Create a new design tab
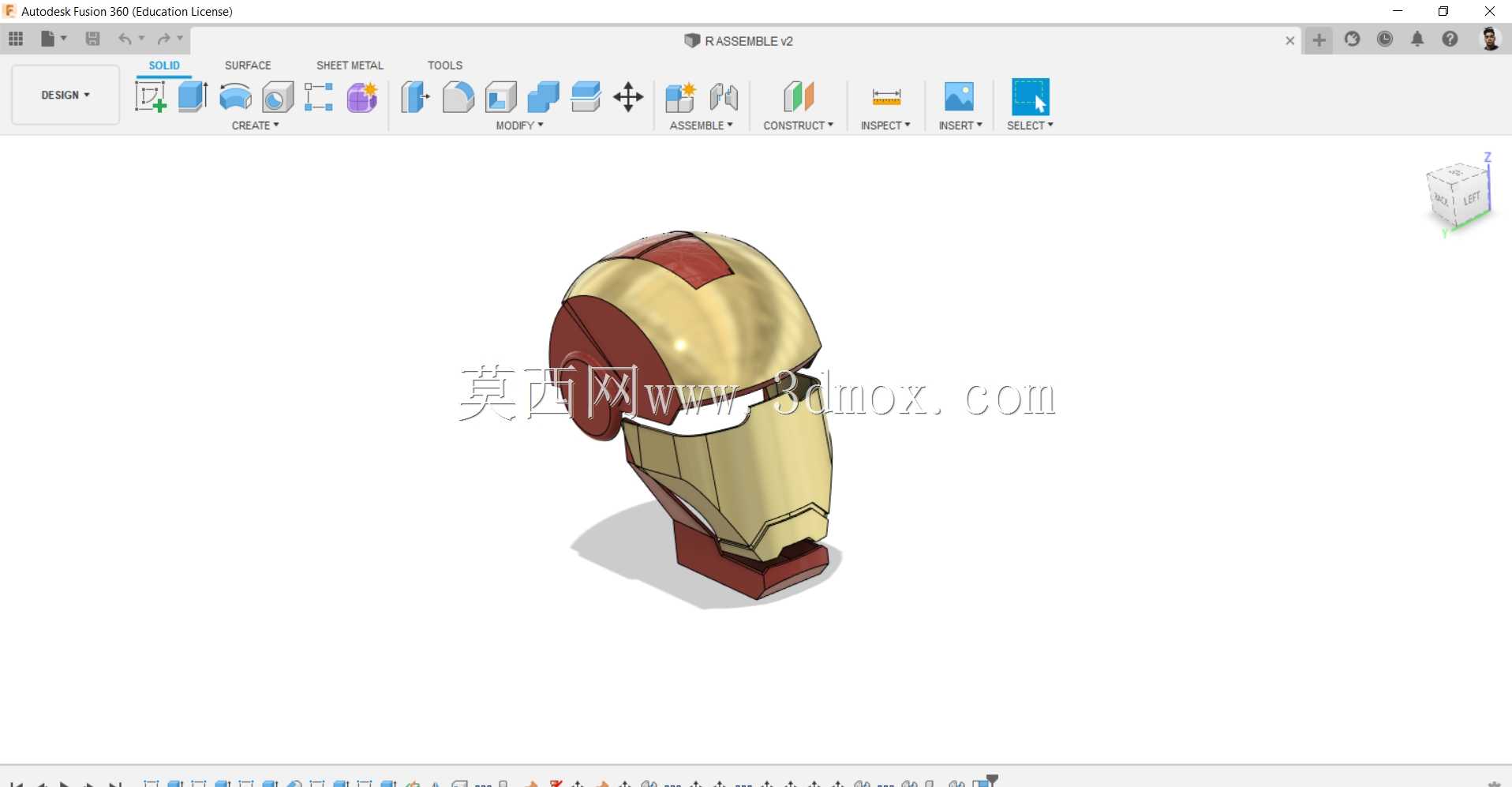The image size is (1512, 787). click(x=1319, y=39)
